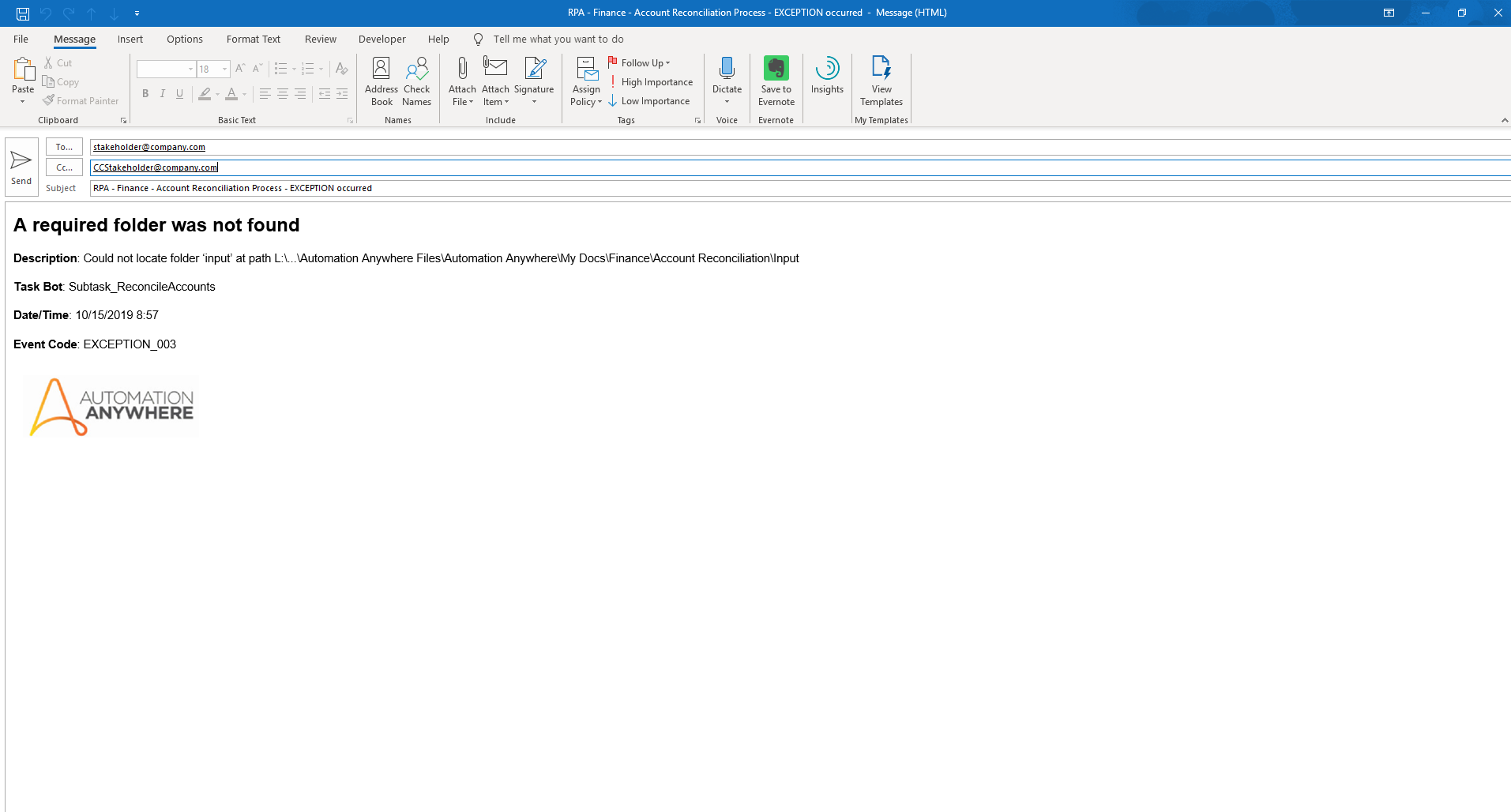Open the Format Text tab
Viewport: 1511px width, 812px height.
pos(253,39)
